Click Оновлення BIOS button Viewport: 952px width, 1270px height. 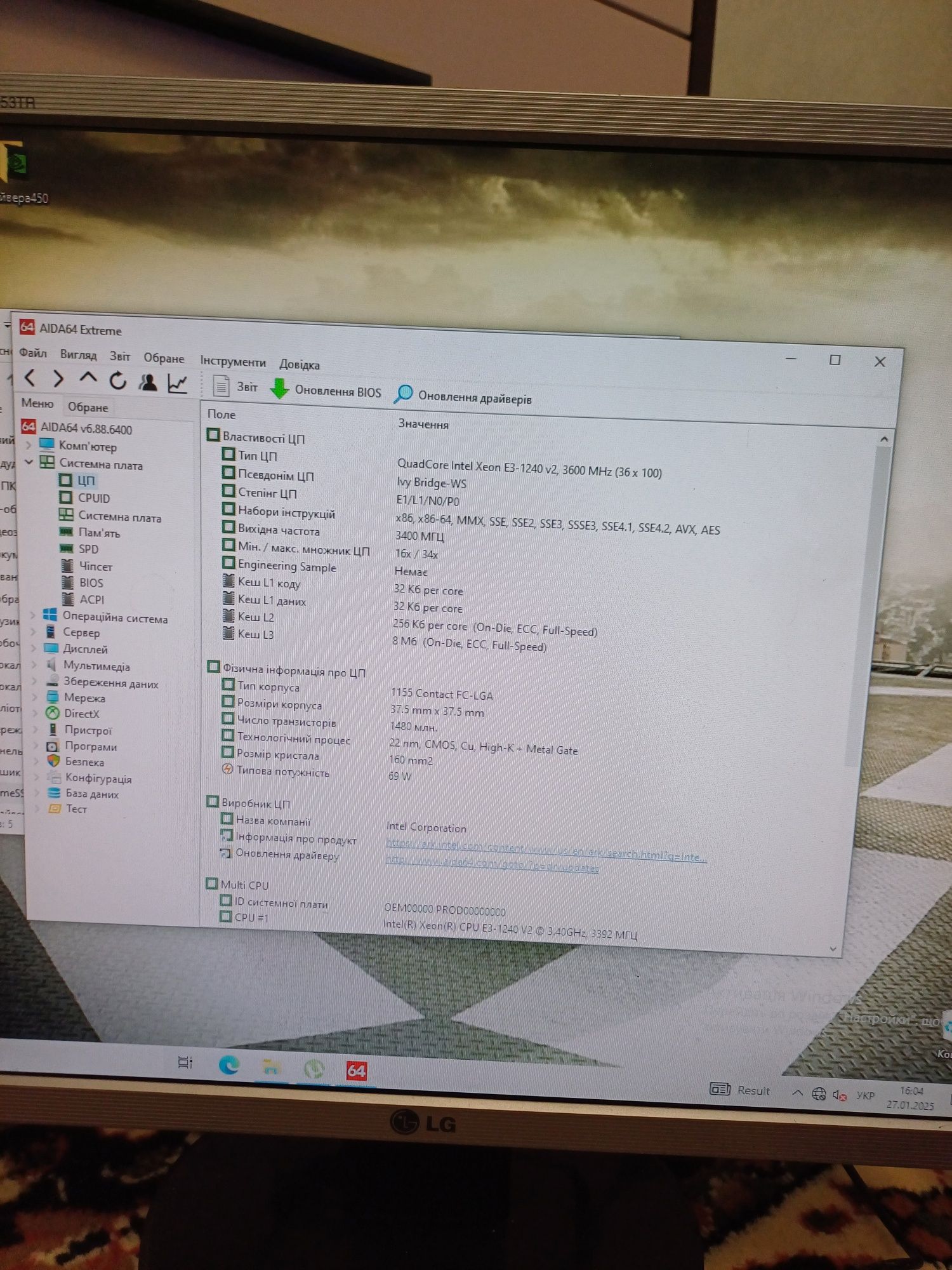[326, 390]
